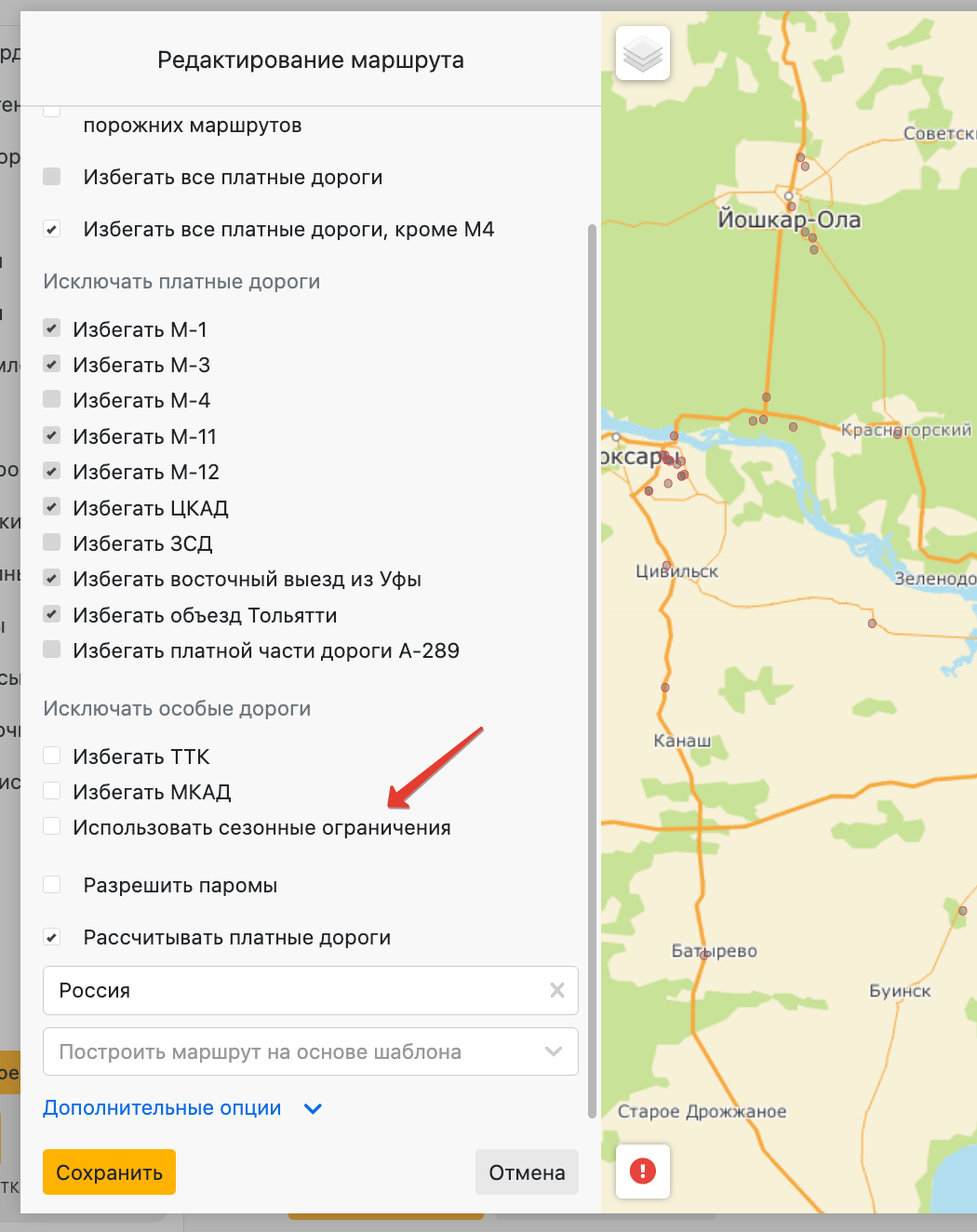Open the route template dropdown
Viewport: 977px width, 1232px height.
pos(311,1051)
